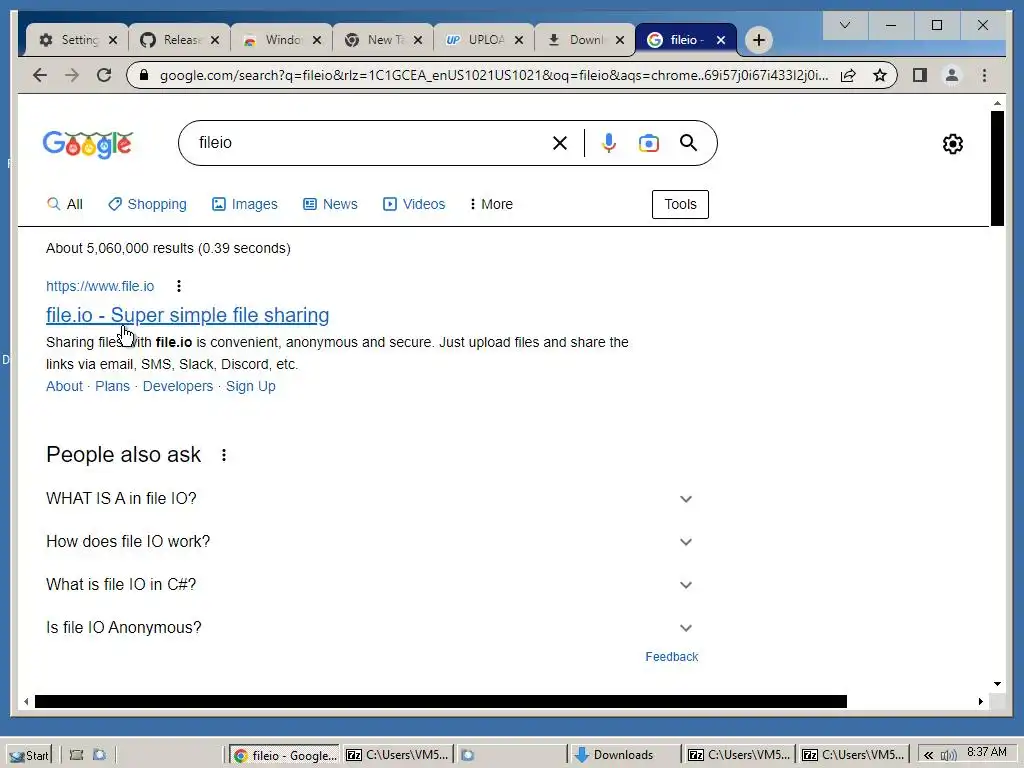Close the GitHub Releases tab
This screenshot has width=1024, height=768.
pyautogui.click(x=215, y=40)
